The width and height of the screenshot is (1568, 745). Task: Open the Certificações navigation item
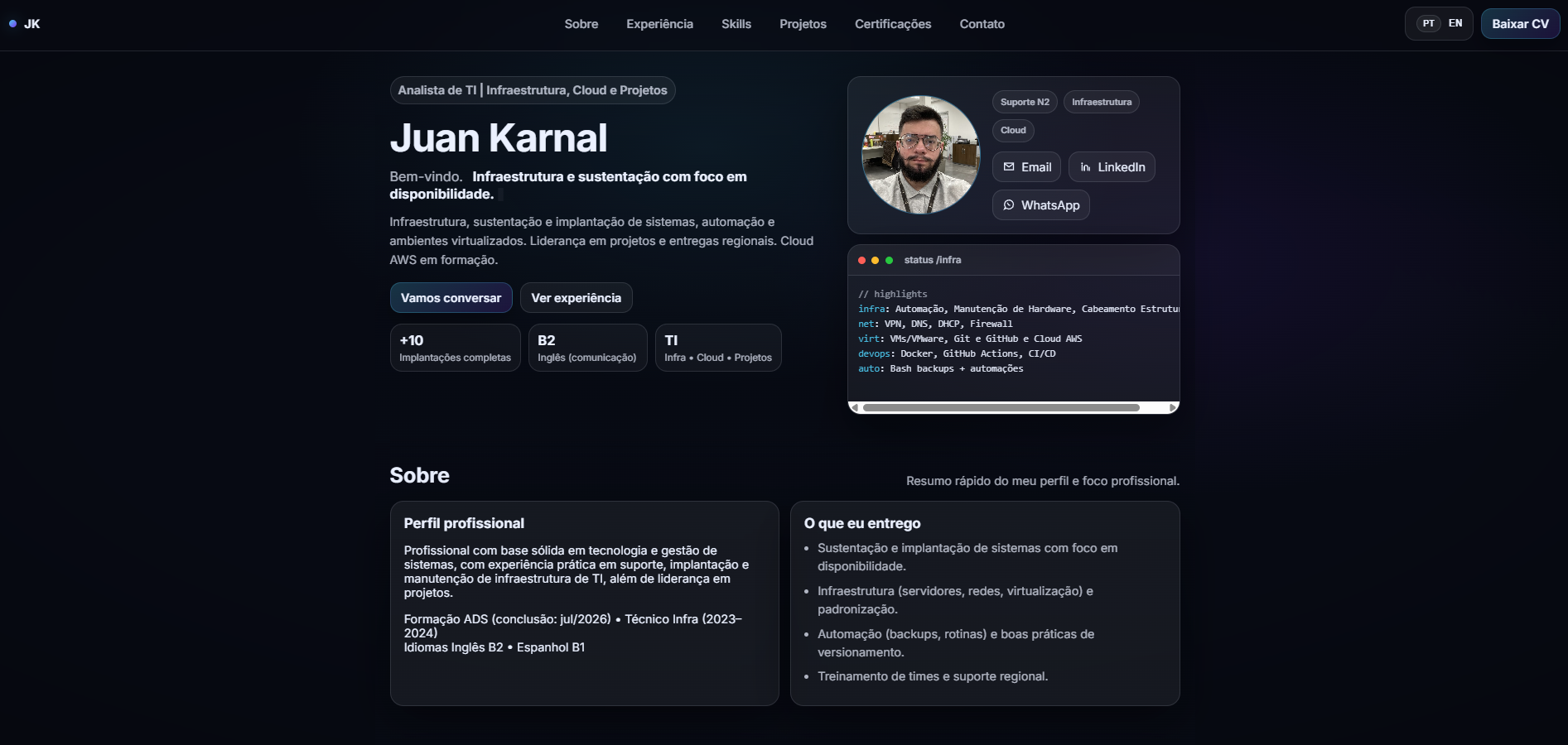click(x=892, y=24)
